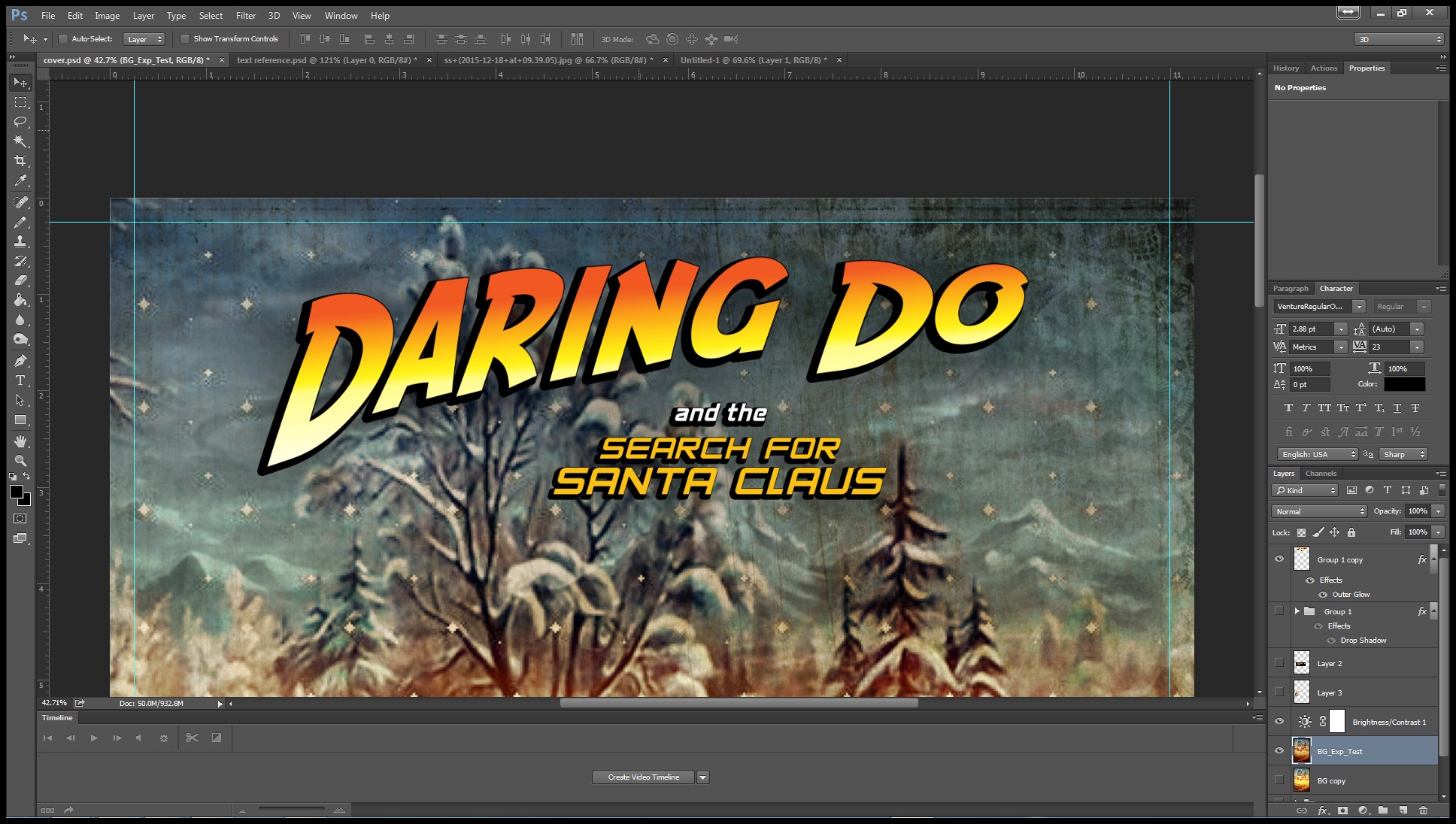This screenshot has width=1456, height=824.
Task: Open the text Color swatch
Action: click(1404, 384)
